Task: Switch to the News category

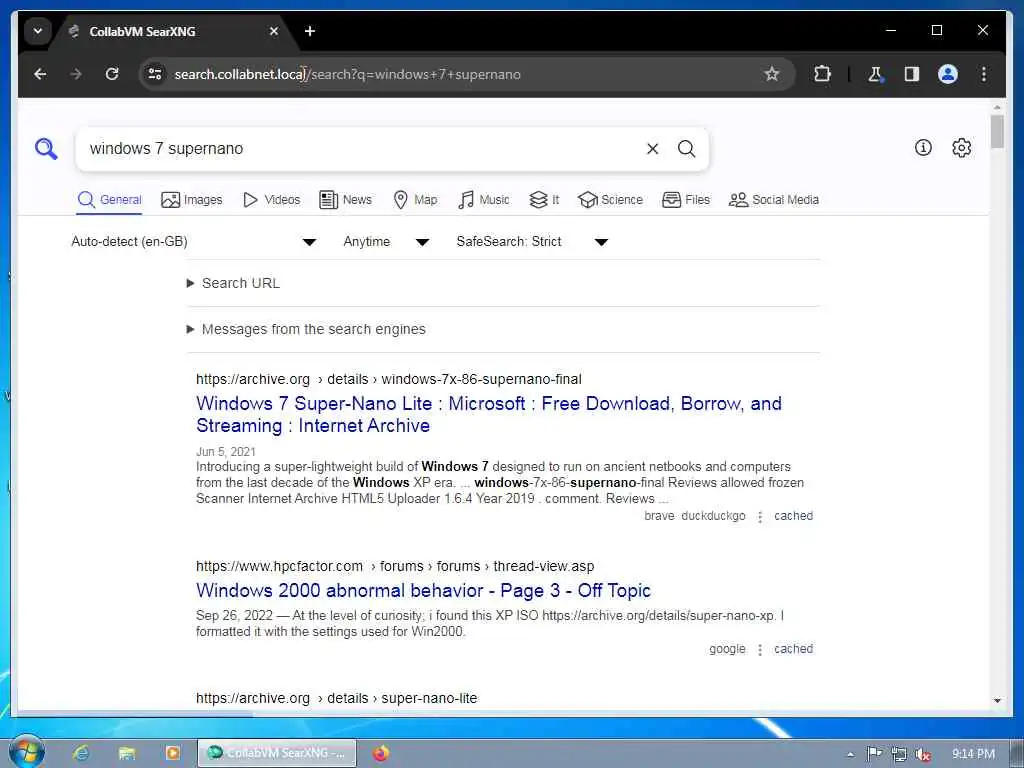Action: [345, 200]
